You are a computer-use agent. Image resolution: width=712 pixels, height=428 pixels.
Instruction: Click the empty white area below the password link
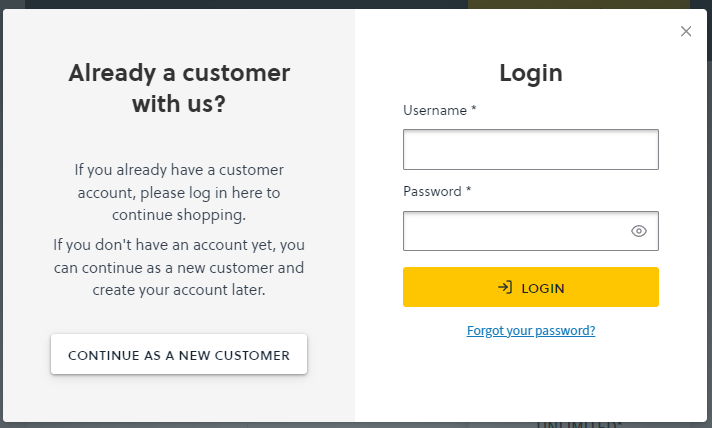[530, 381]
